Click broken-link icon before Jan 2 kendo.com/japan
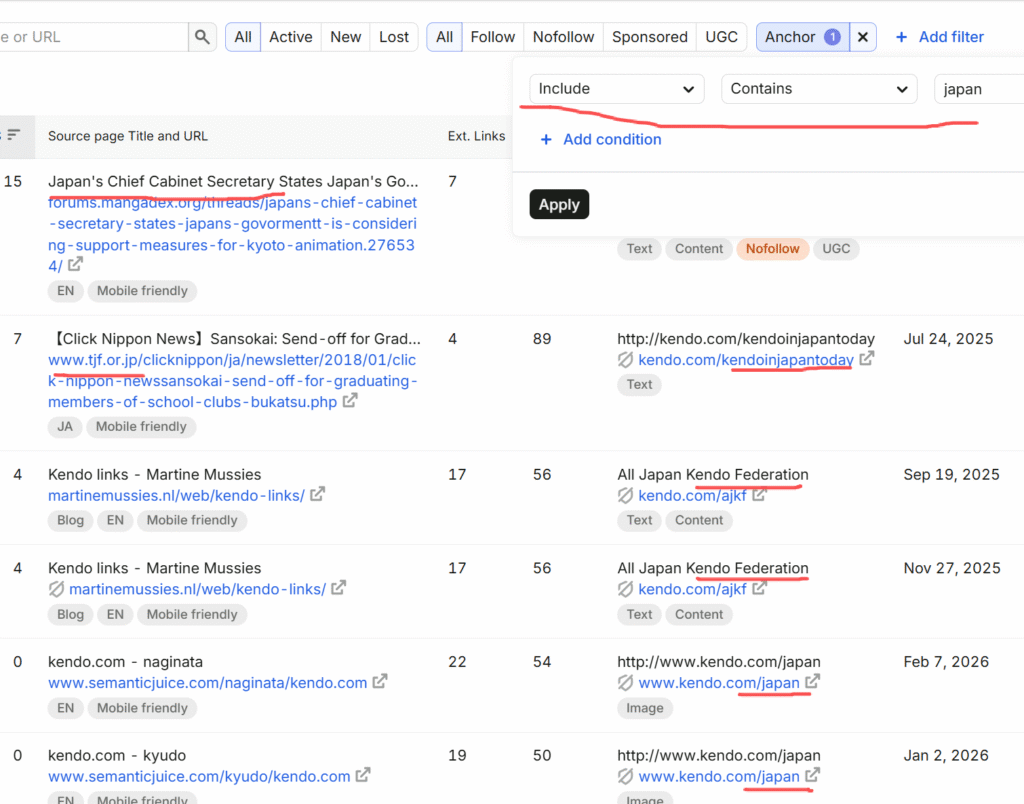1024x804 pixels. tap(626, 776)
